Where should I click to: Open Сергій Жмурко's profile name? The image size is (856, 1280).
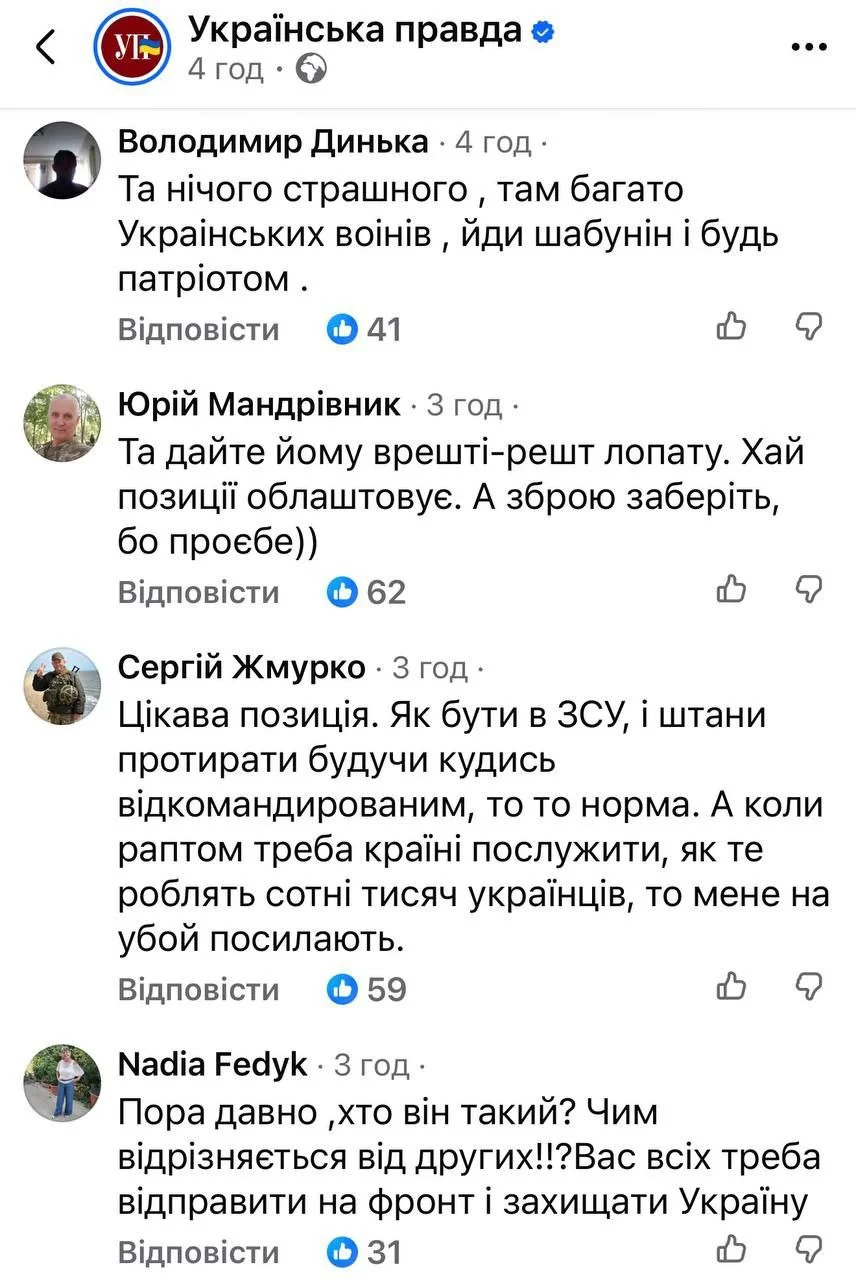coord(242,667)
